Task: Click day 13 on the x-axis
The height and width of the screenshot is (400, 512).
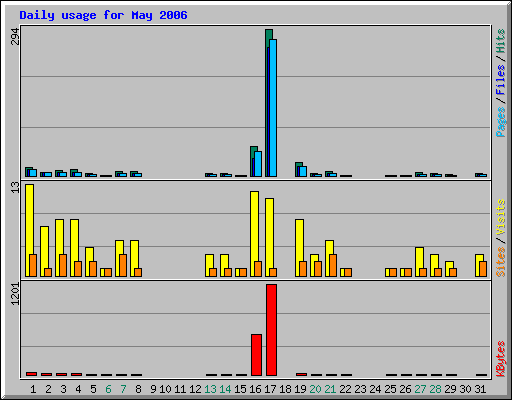Action: (210, 389)
